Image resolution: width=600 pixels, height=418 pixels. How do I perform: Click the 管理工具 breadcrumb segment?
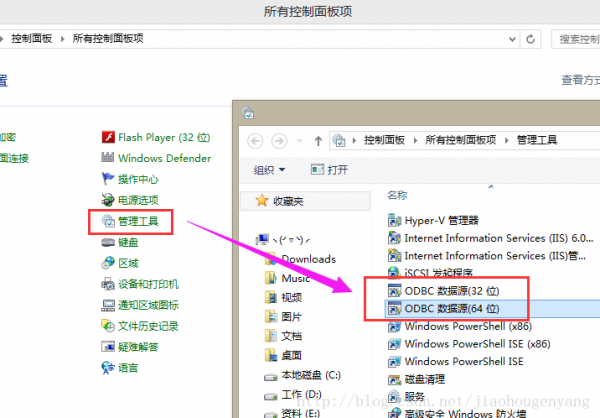pos(536,140)
